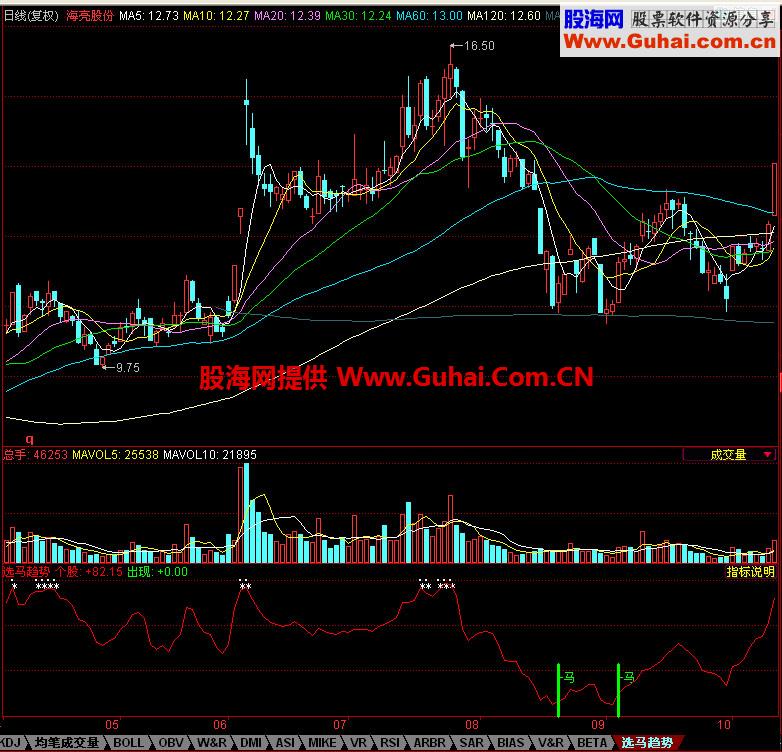Switch to the DMI indicator tab

(x=250, y=742)
